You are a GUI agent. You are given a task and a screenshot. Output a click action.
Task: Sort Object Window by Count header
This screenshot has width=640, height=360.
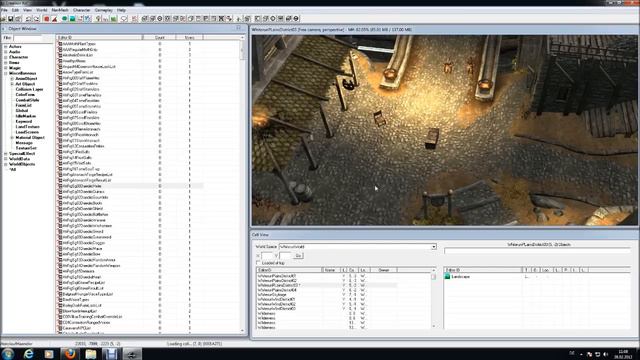[160, 37]
